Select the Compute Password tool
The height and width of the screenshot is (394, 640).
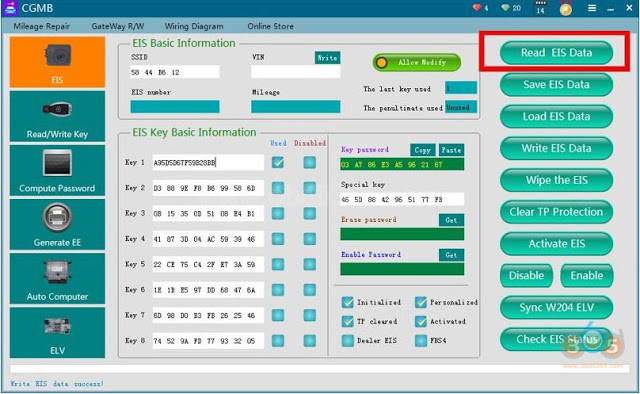(57, 170)
